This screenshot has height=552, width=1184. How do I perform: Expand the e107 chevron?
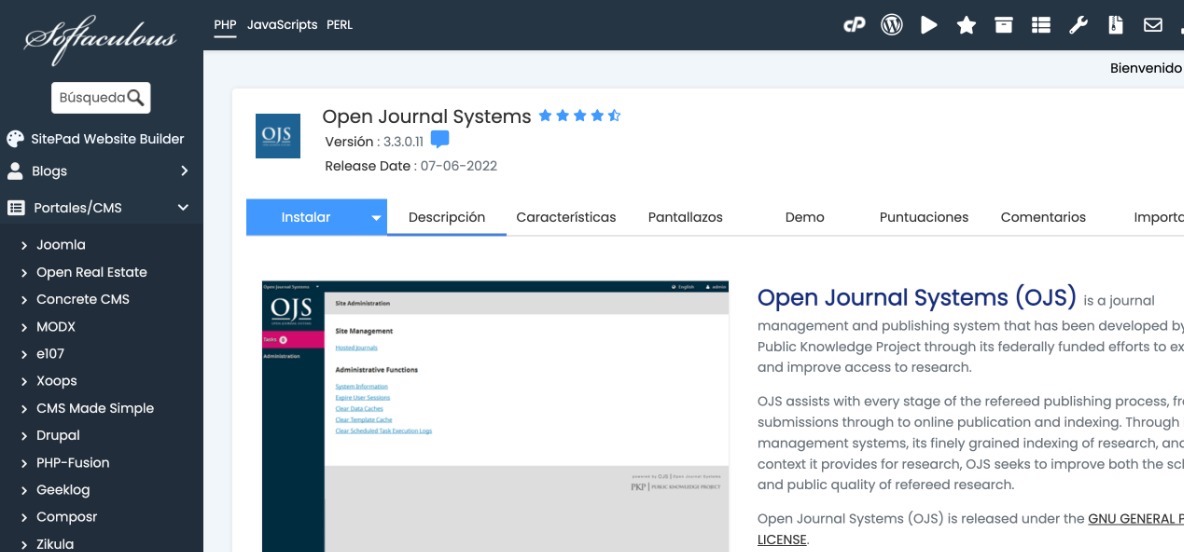pyautogui.click(x=24, y=354)
